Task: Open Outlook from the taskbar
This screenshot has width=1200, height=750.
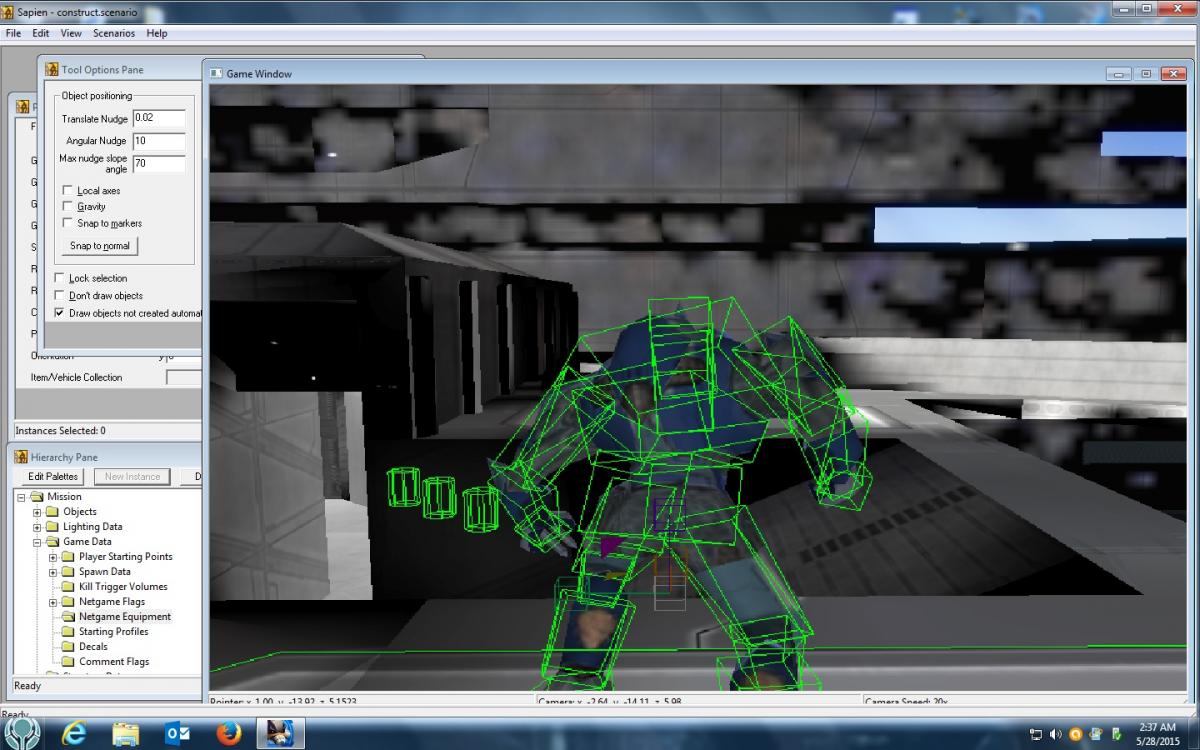Action: (177, 733)
